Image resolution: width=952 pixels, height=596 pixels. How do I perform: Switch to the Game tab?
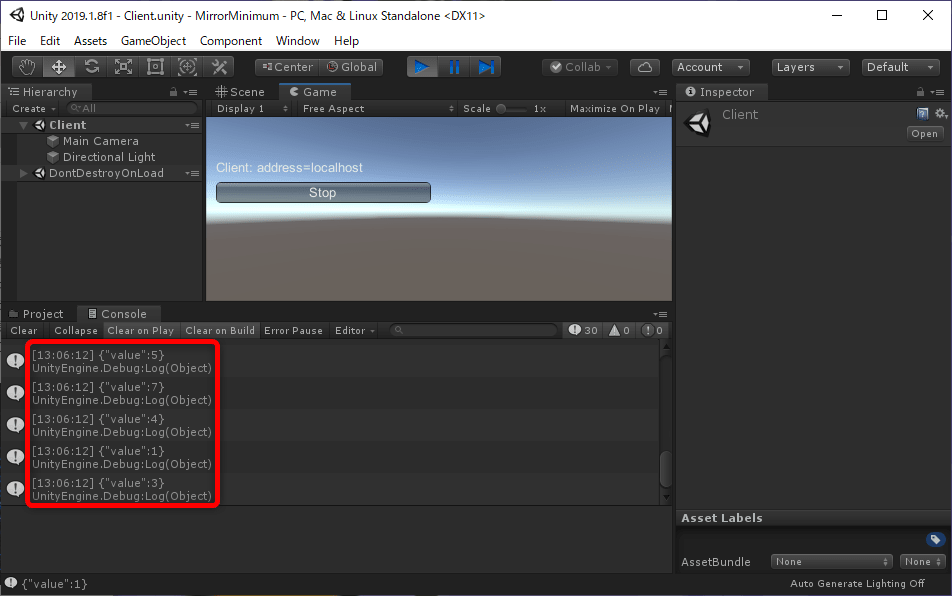tap(314, 92)
